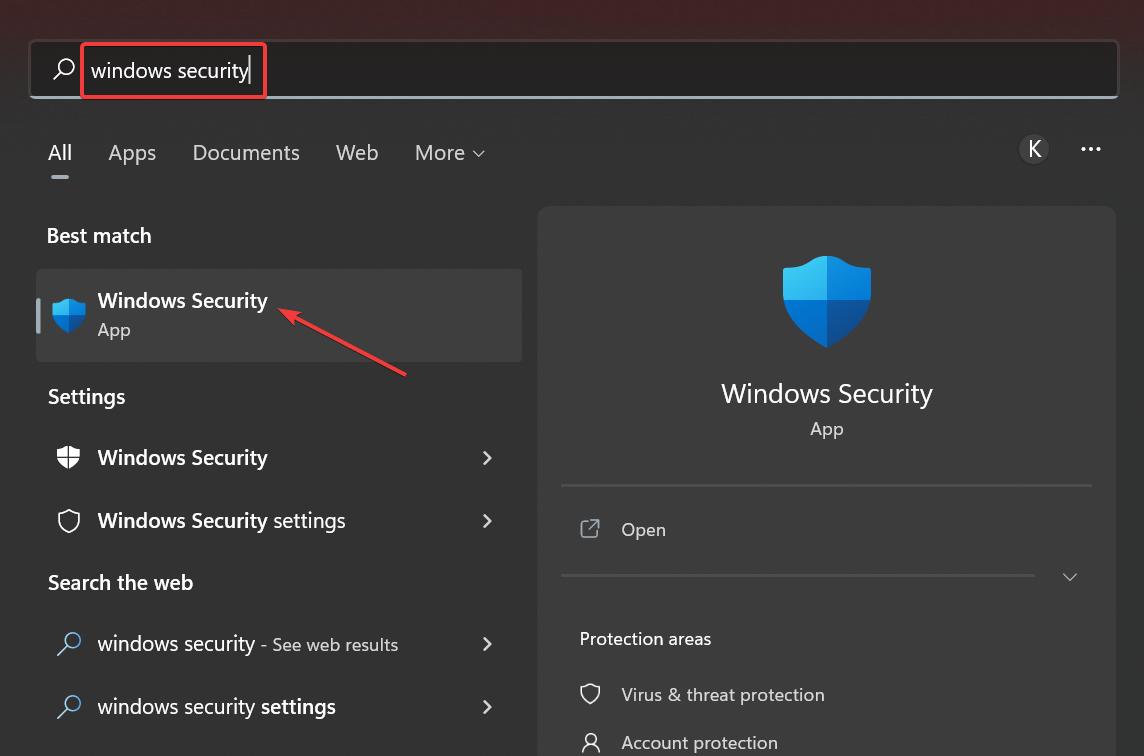Click the Open external-link icon
Image resolution: width=1144 pixels, height=756 pixels.
590,529
